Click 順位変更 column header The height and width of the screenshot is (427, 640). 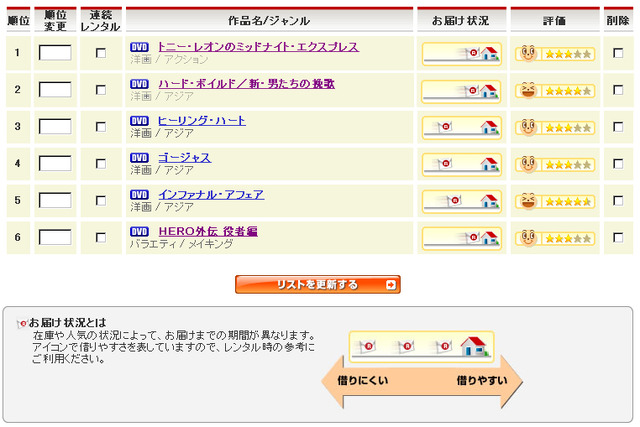(55, 20)
